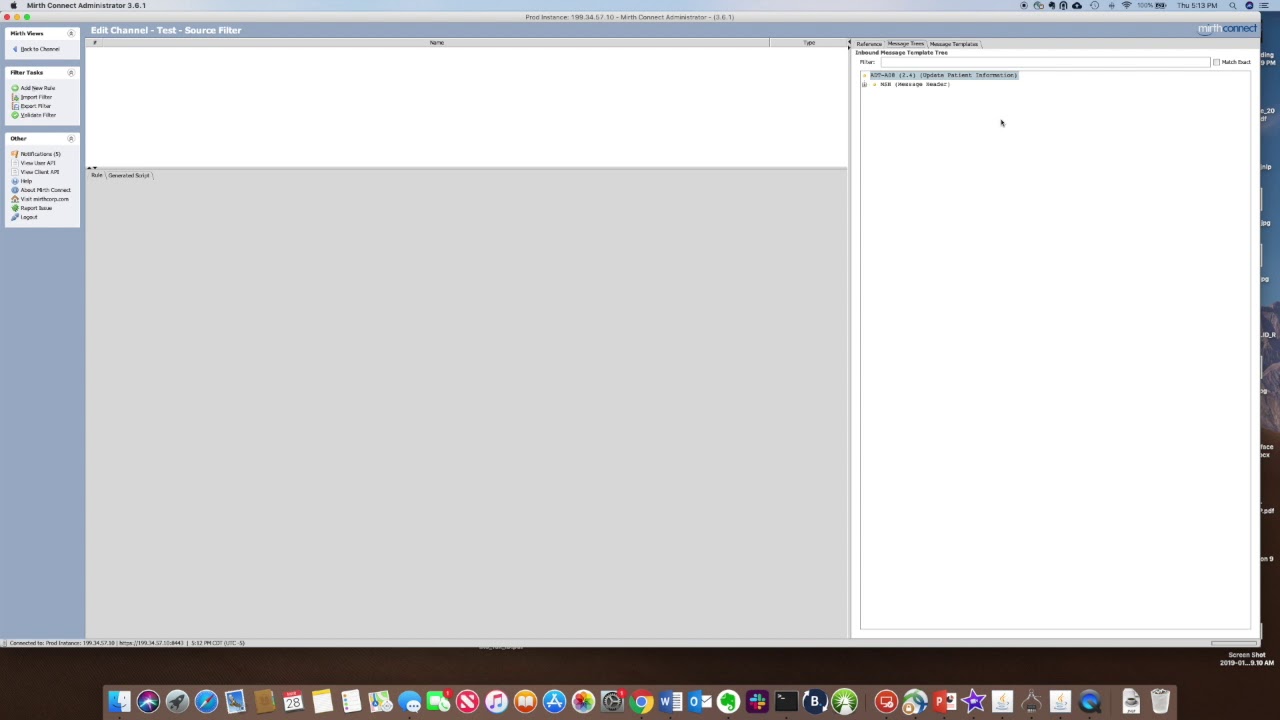Click the Type column header

(809, 43)
